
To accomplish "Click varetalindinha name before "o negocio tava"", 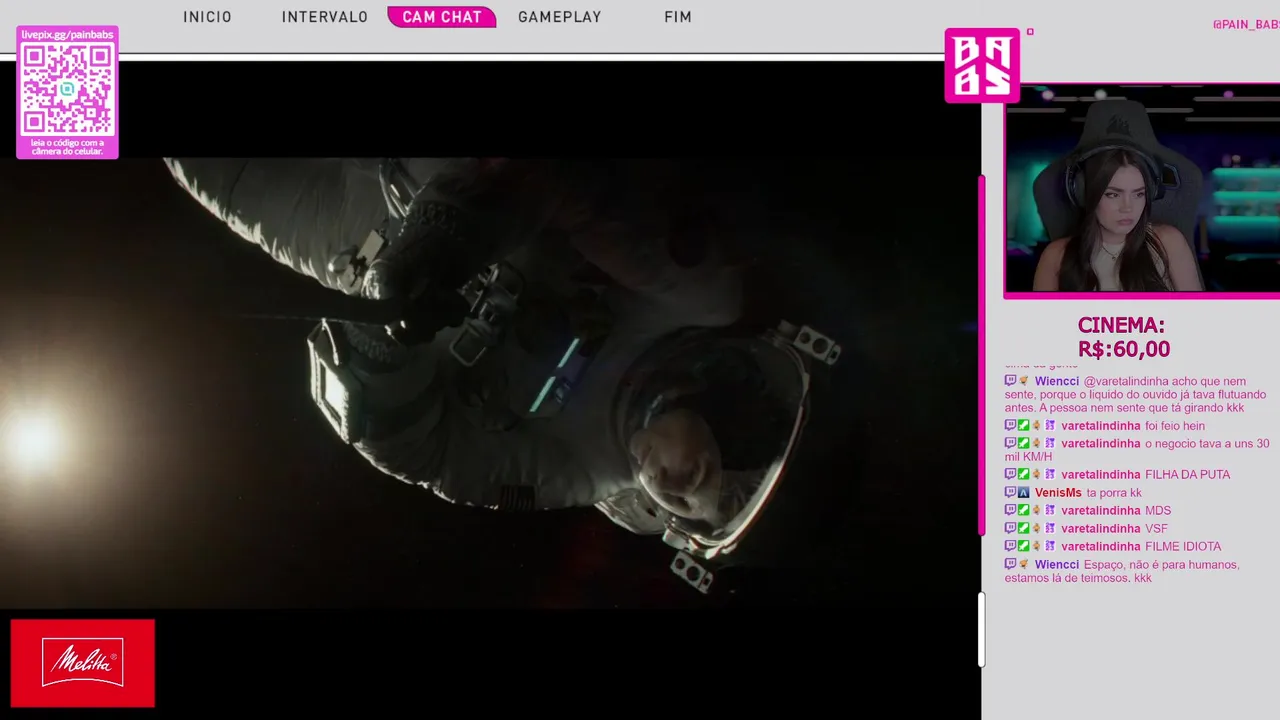I will coord(1100,444).
